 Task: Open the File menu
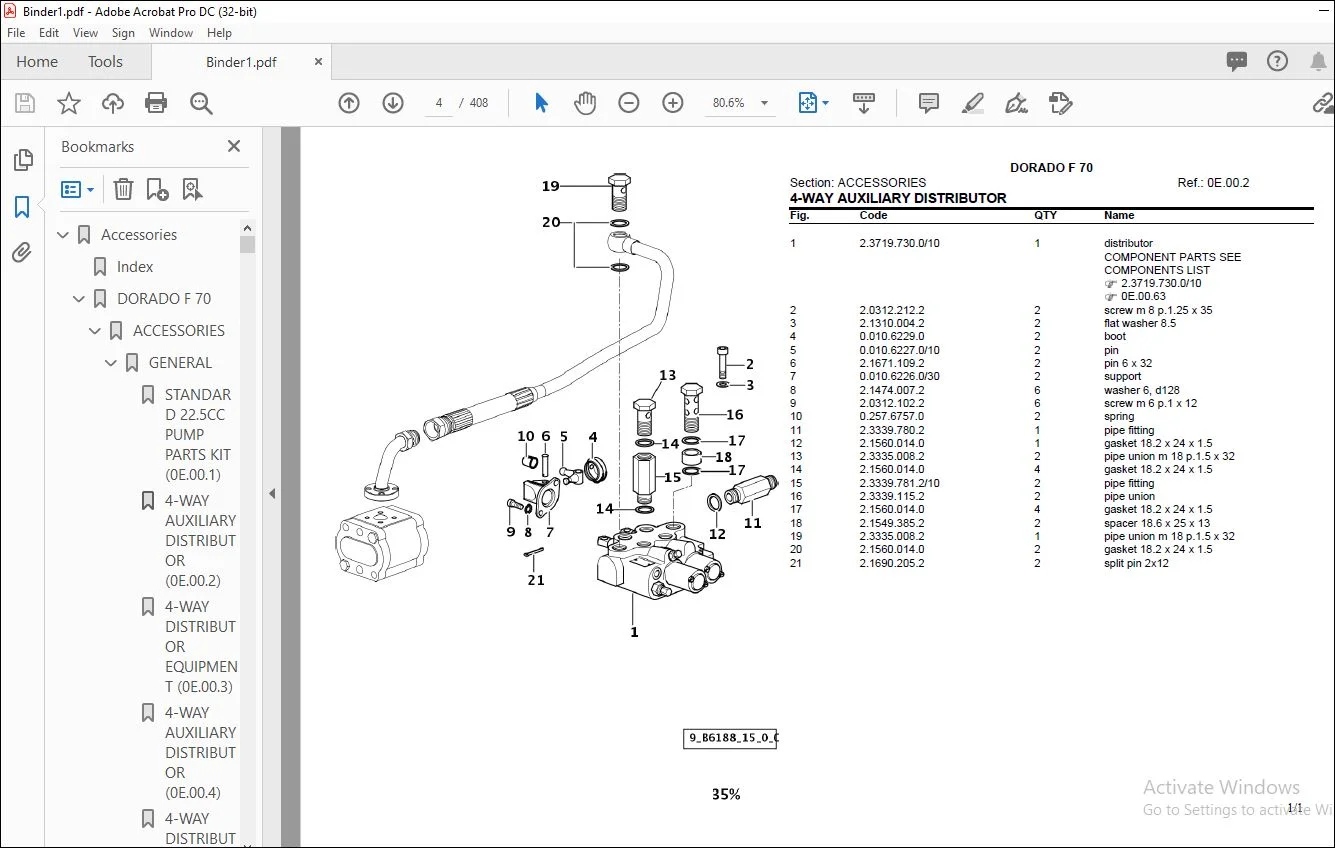[16, 33]
